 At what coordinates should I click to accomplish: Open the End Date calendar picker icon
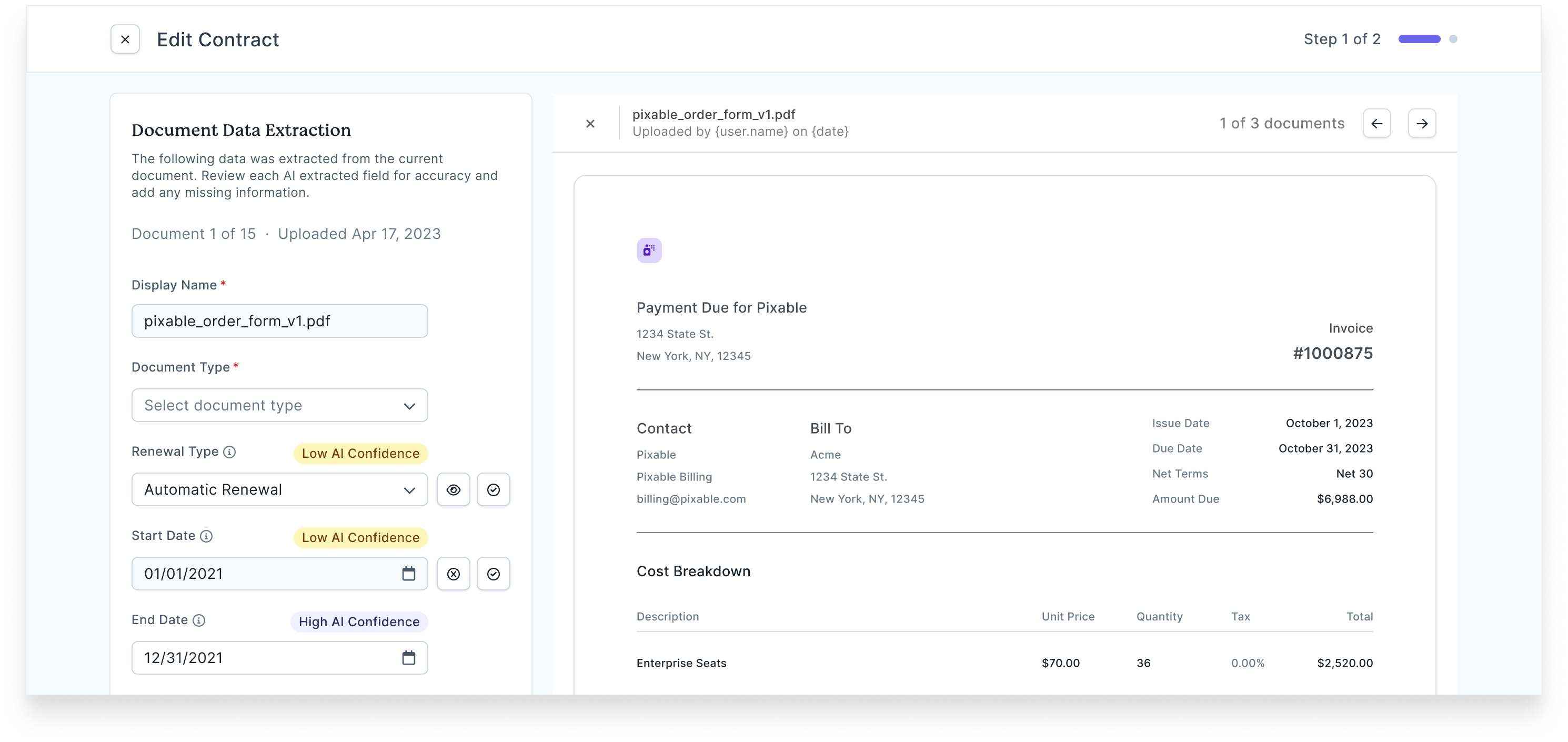pos(409,657)
